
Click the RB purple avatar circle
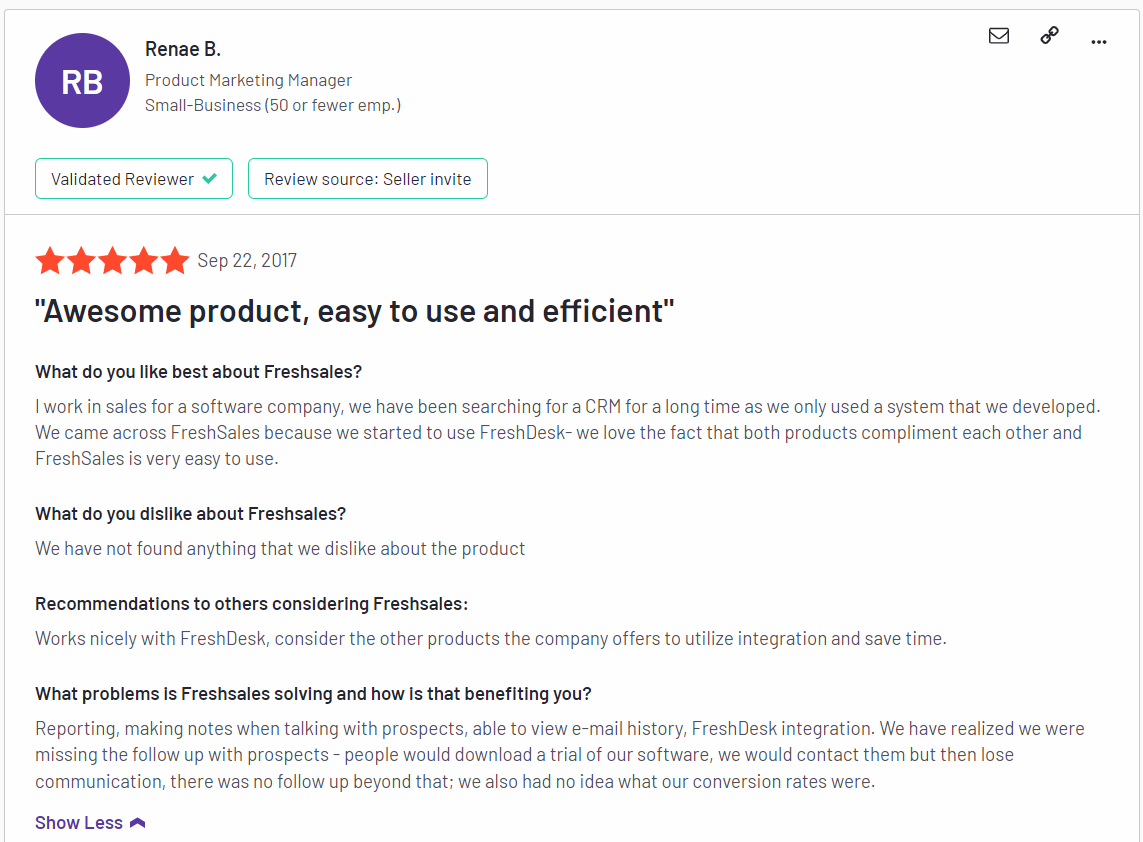[82, 80]
